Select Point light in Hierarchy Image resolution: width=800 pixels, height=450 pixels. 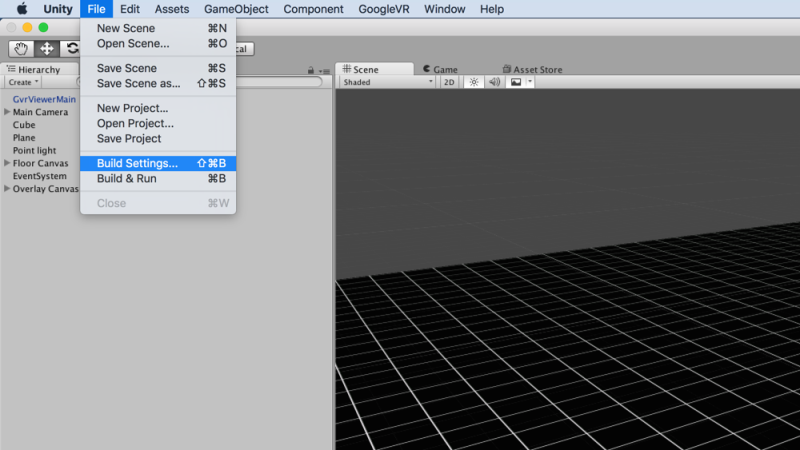[x=34, y=150]
